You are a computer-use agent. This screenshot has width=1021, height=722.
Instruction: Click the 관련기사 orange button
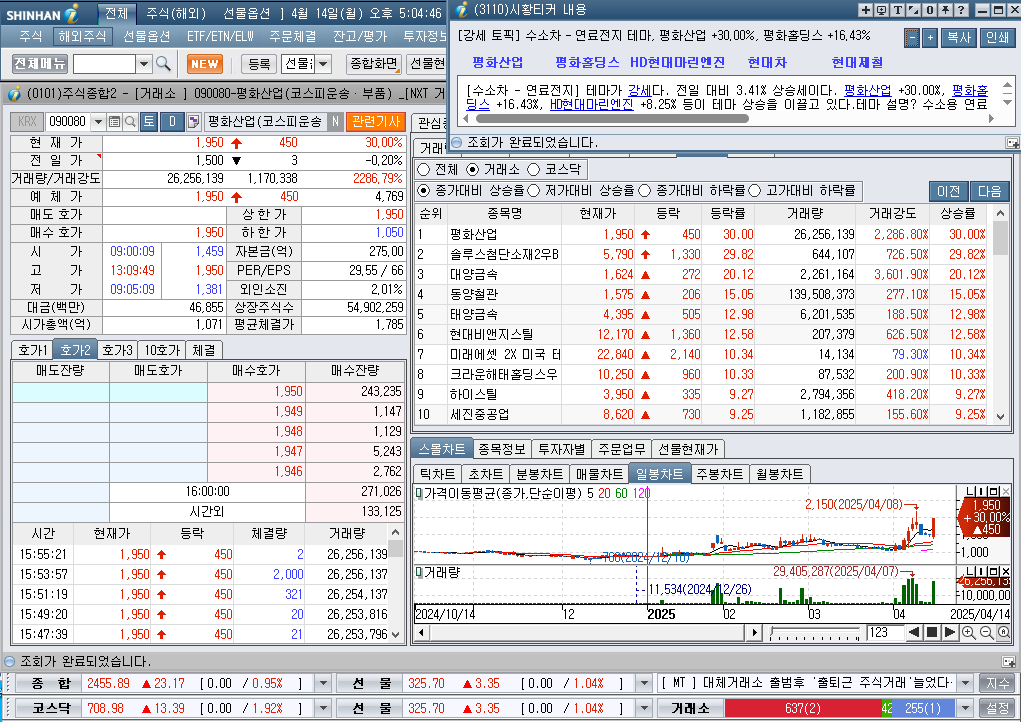coord(376,122)
